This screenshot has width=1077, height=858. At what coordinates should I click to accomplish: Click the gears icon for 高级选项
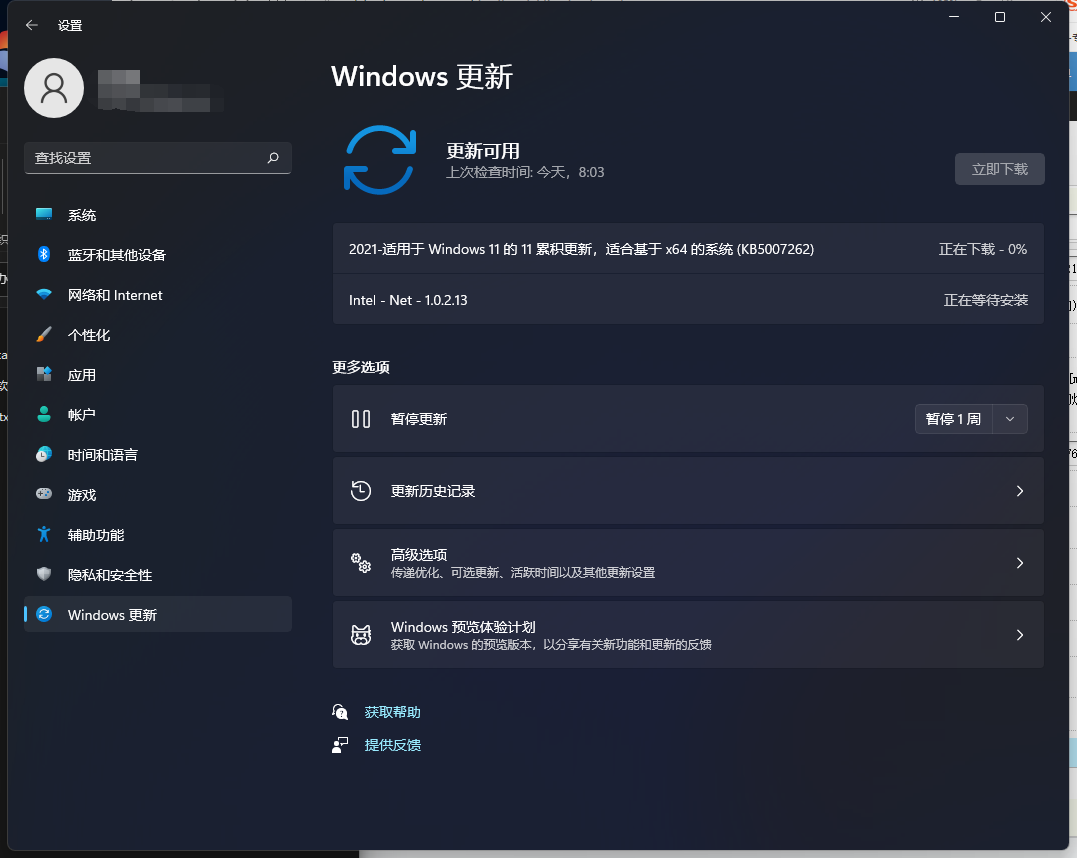coord(361,563)
